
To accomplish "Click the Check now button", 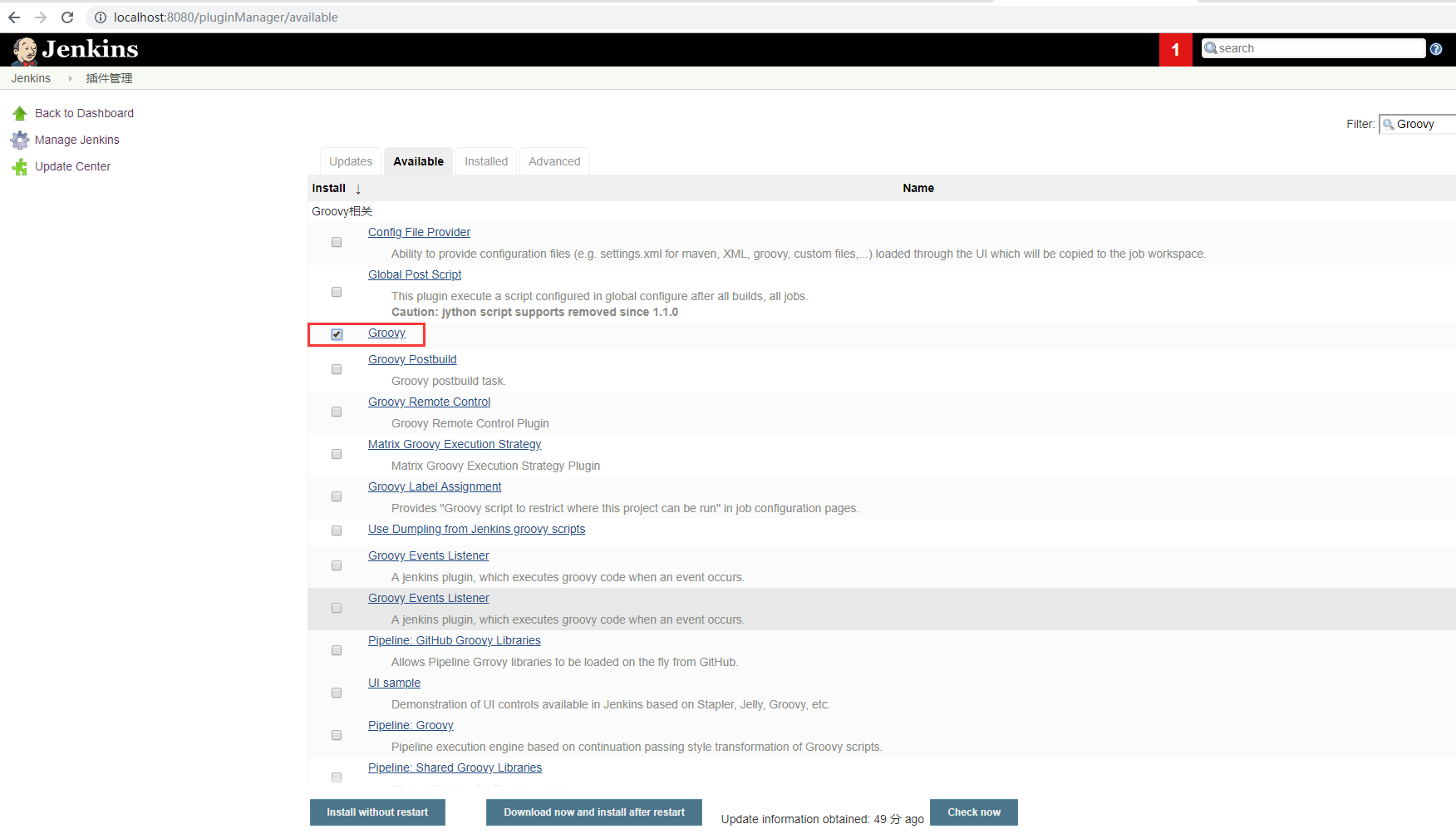I will [x=974, y=812].
